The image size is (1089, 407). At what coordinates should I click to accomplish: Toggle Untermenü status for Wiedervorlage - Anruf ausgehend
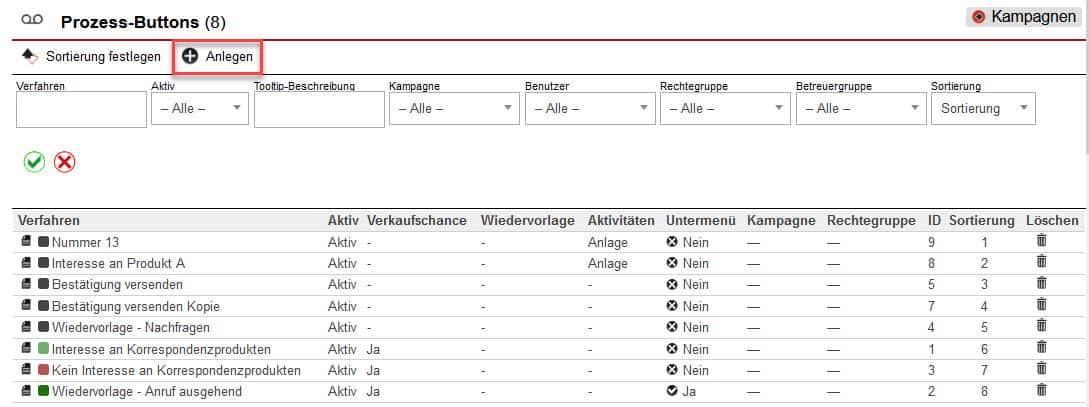(x=672, y=392)
